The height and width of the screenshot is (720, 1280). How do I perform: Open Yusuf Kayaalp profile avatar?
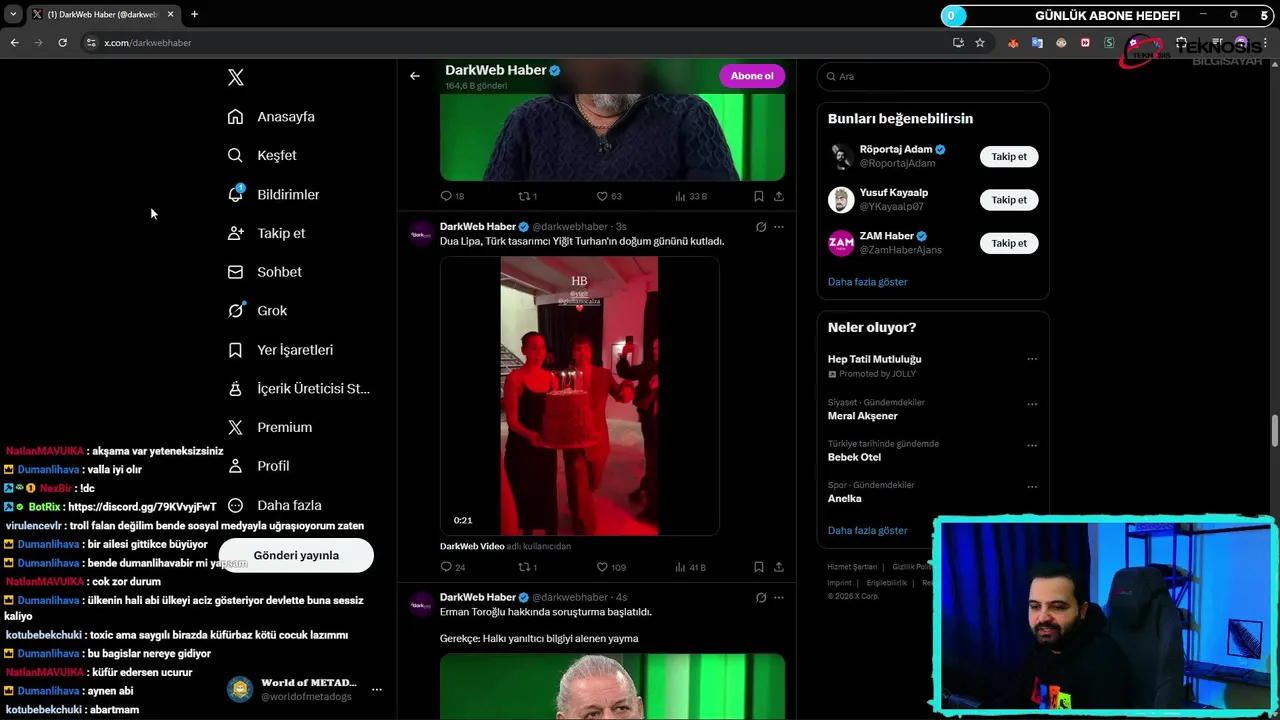click(x=841, y=200)
